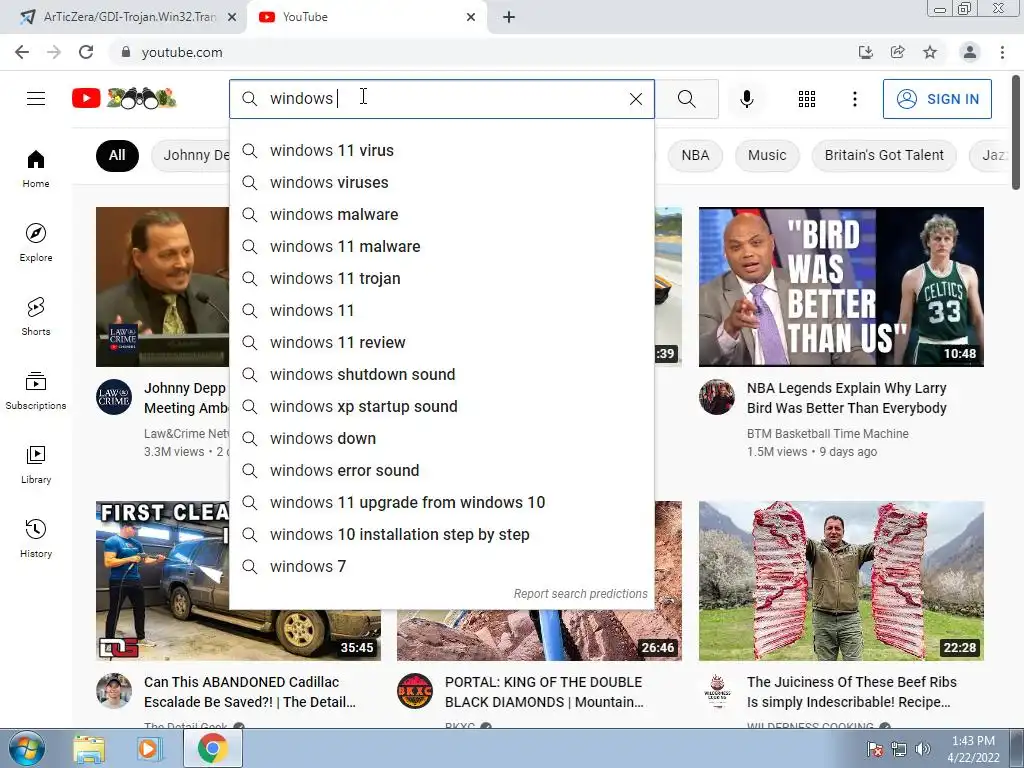The height and width of the screenshot is (768, 1024).
Task: Click the address bar showing youtube.com
Action: point(483,52)
